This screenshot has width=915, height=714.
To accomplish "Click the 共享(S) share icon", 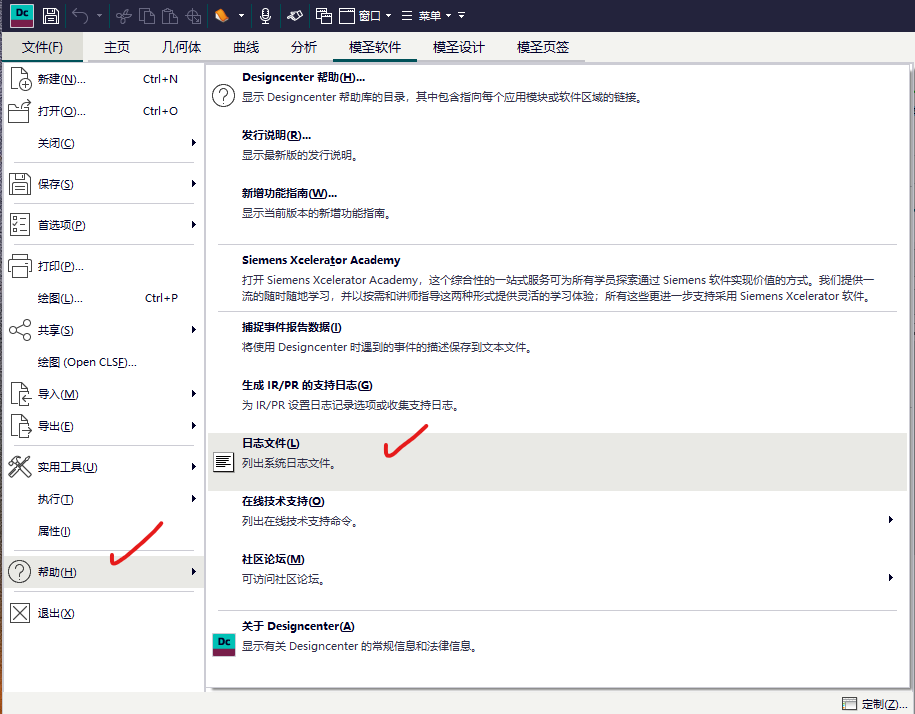I will tap(20, 330).
